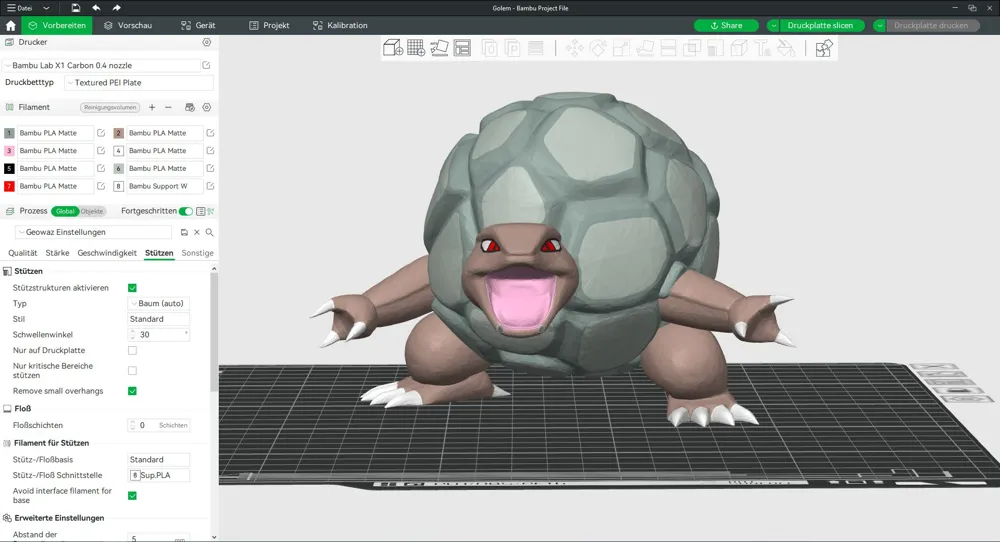1000x542 pixels.
Task: Open dropdown arrow beside Druckplatte slicen
Action: point(773,26)
